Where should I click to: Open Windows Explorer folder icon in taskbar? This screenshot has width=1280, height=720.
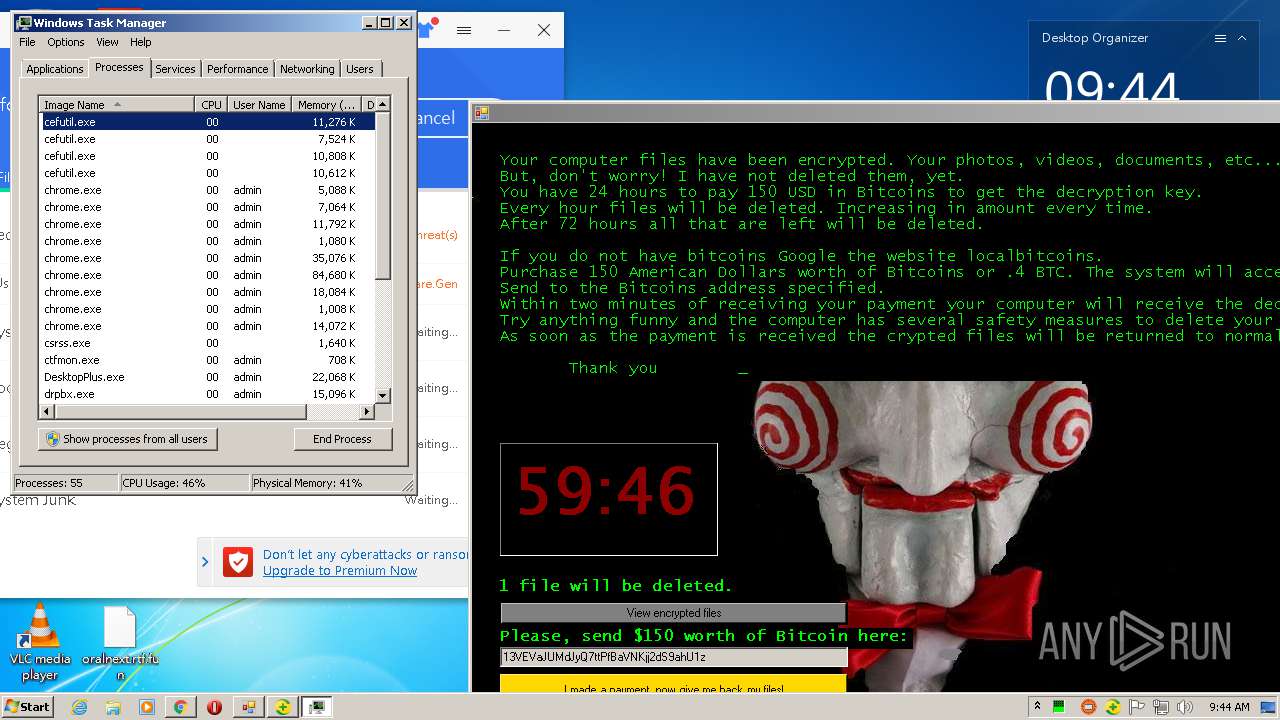(x=113, y=707)
